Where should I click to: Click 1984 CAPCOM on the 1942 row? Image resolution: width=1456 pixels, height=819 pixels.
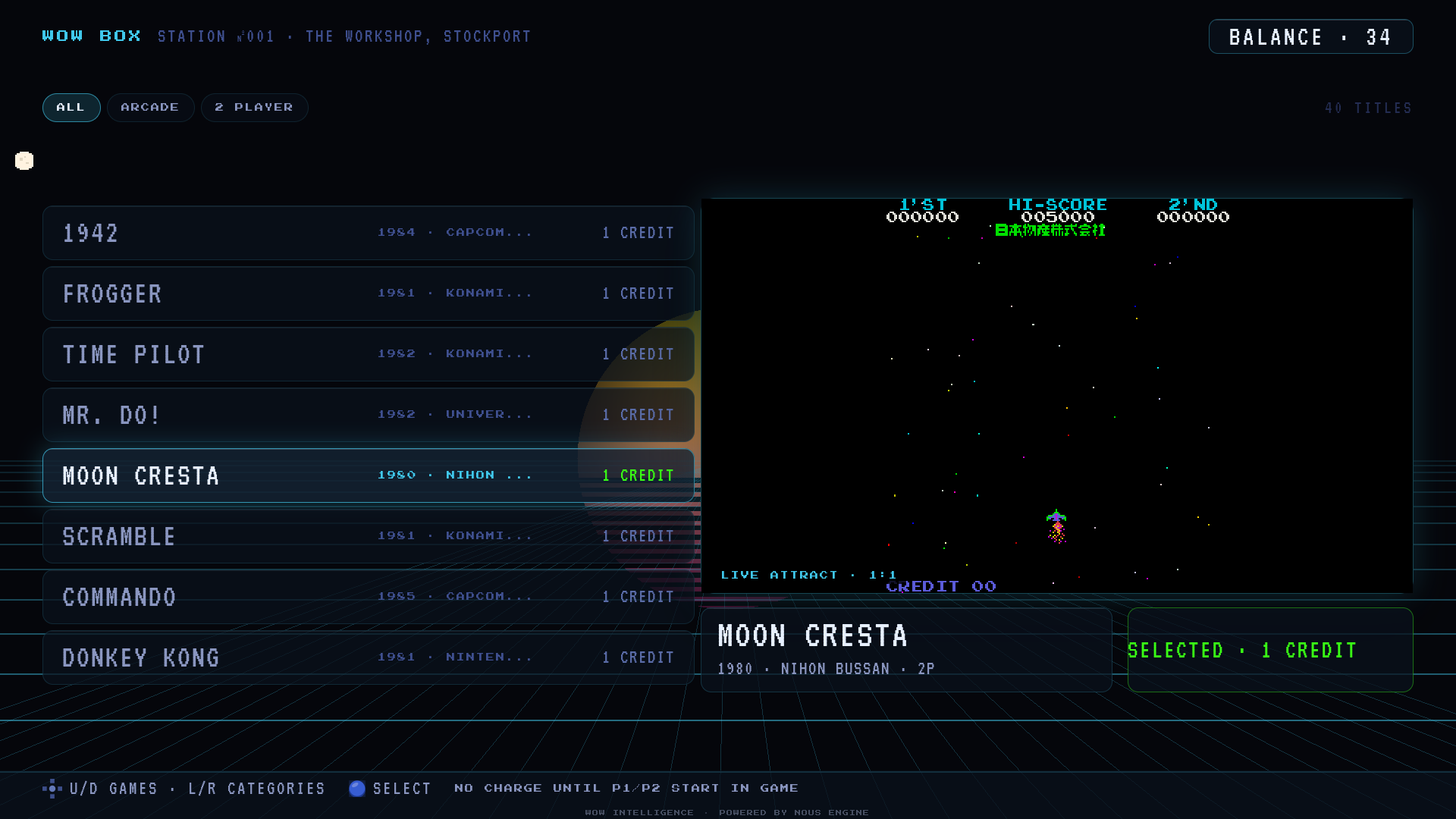[455, 232]
